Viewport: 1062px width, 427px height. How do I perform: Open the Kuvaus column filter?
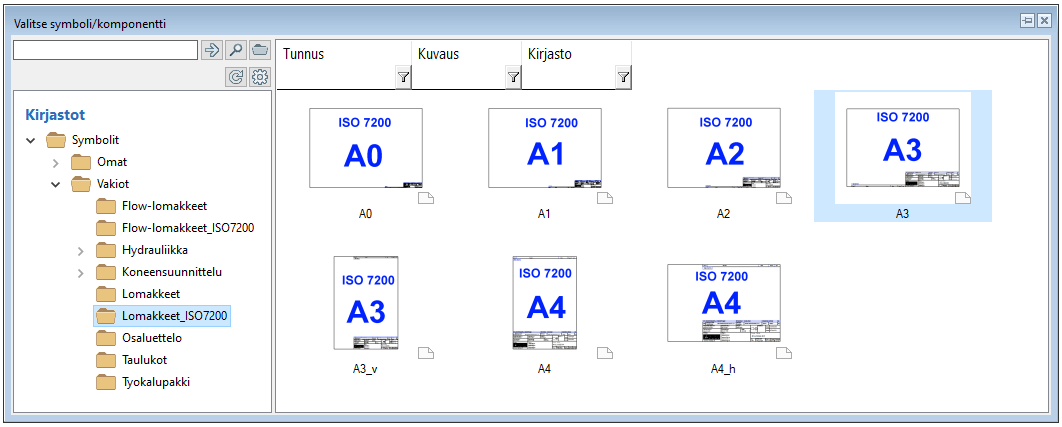tap(513, 79)
